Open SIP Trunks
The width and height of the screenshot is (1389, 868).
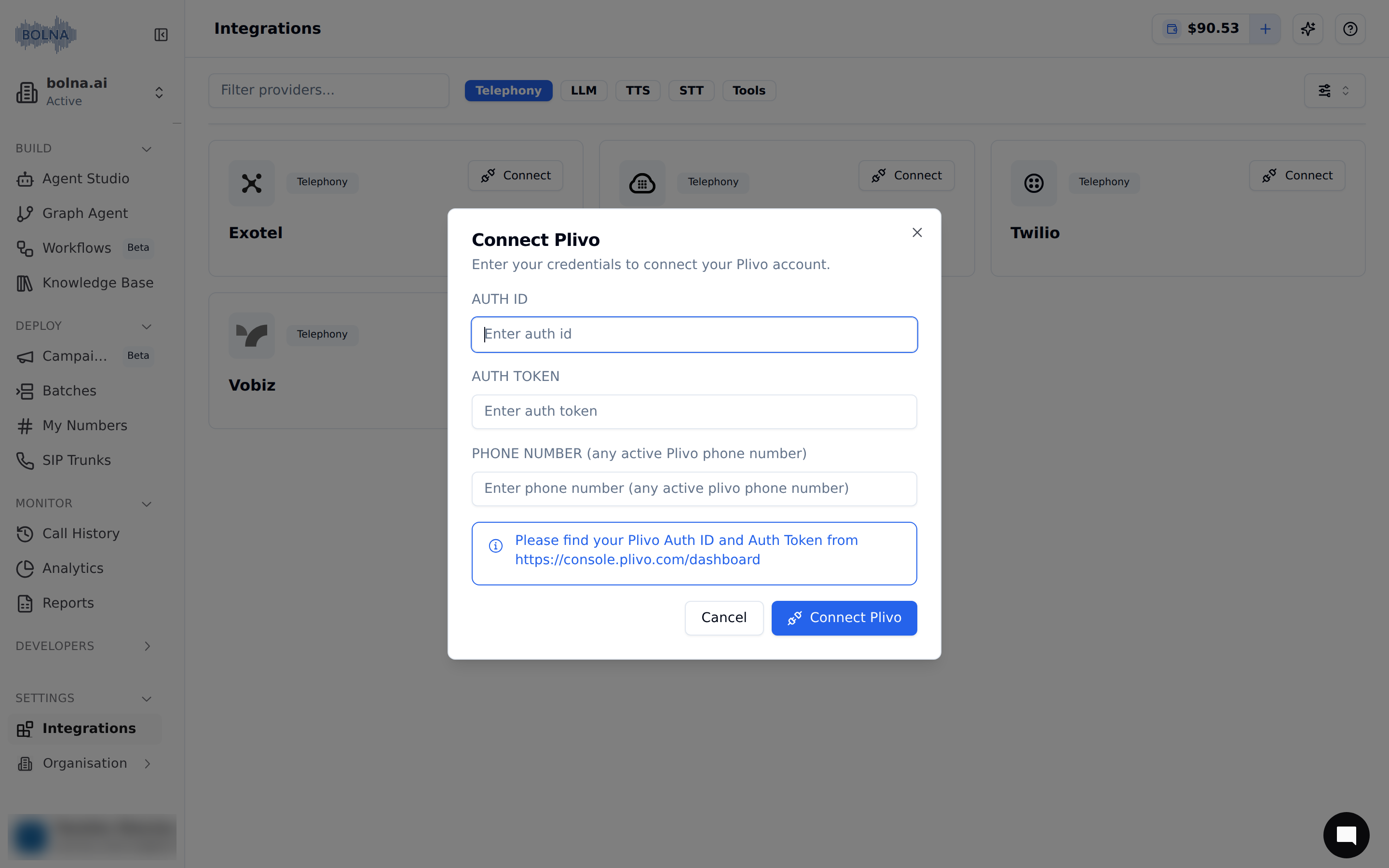85,461
